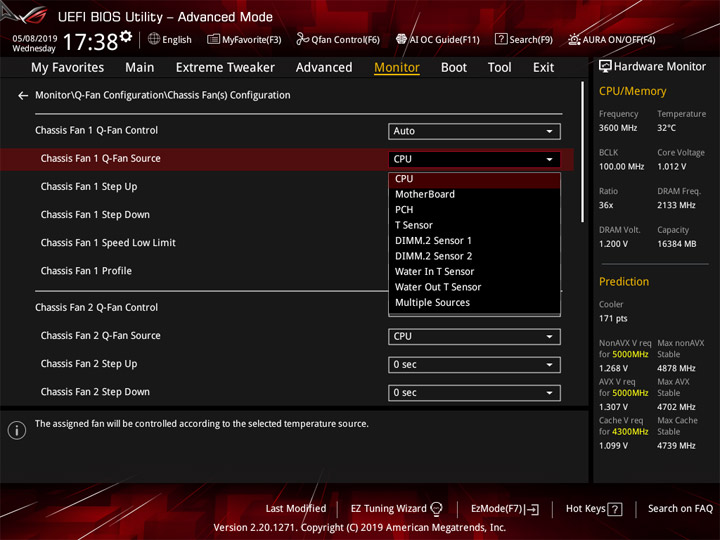Click English language button
The image size is (720, 540).
coord(177,40)
